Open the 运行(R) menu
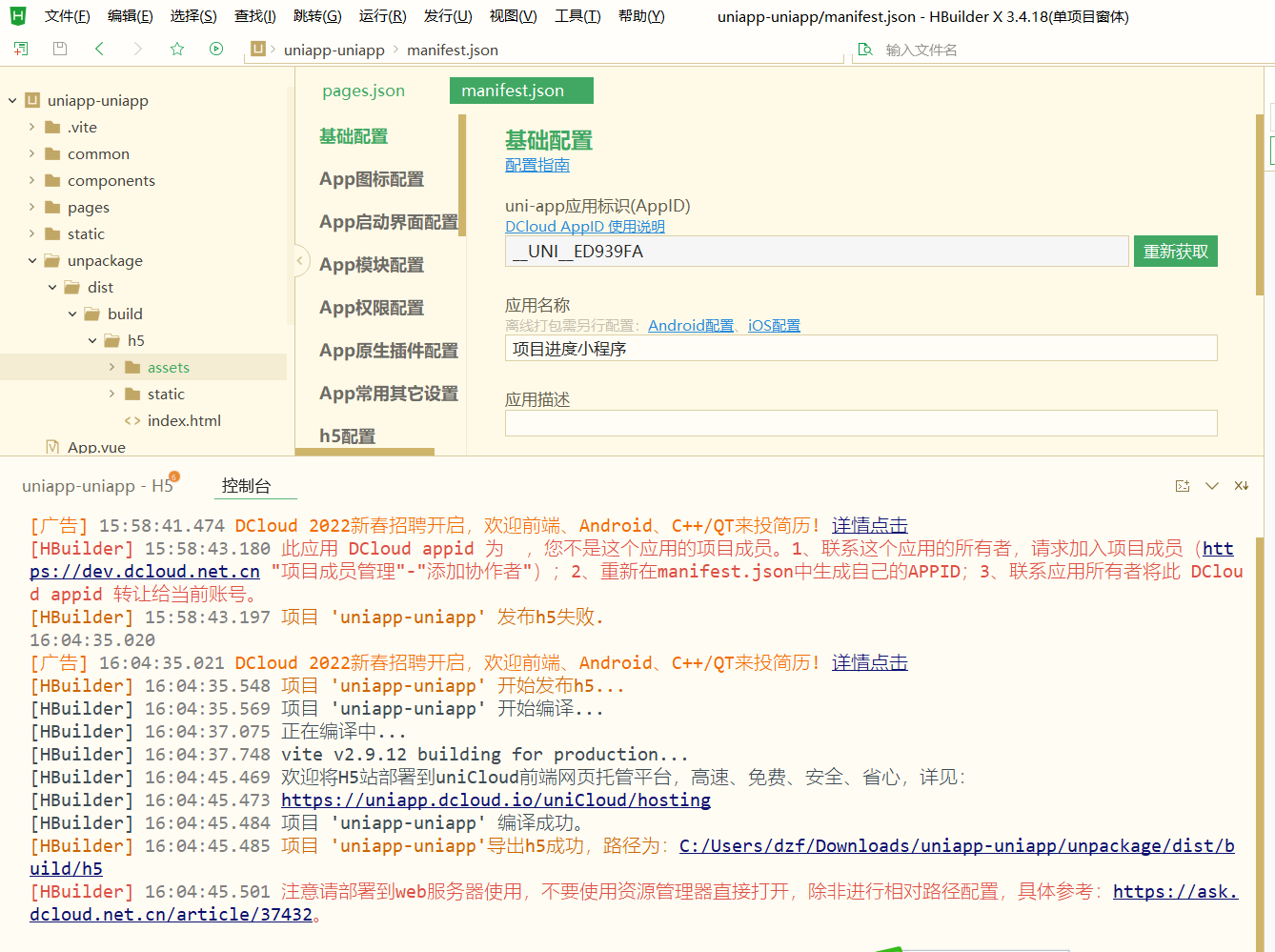The width and height of the screenshot is (1275, 952). point(383,16)
